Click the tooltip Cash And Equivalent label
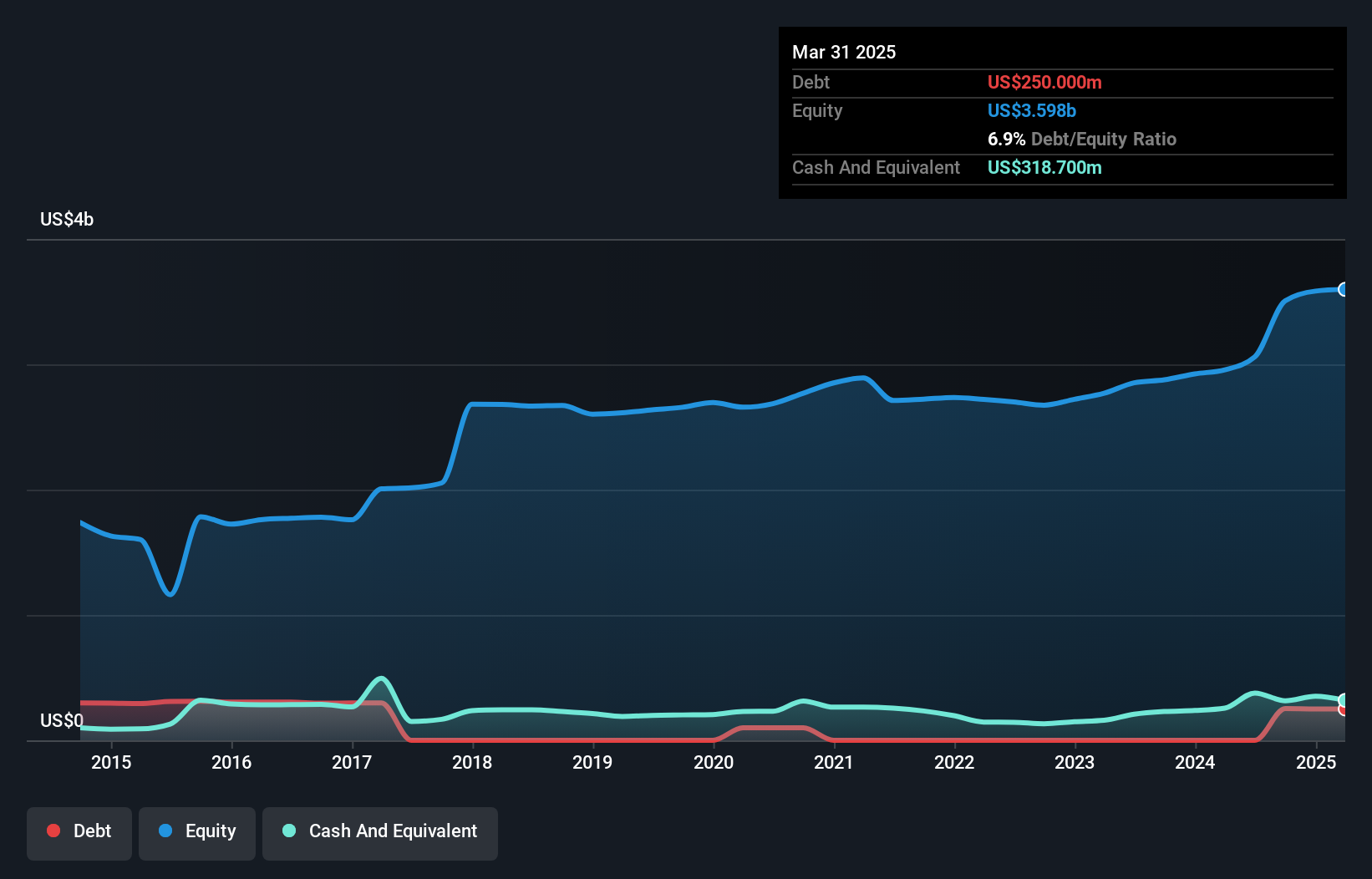The image size is (1372, 879). pos(876,167)
